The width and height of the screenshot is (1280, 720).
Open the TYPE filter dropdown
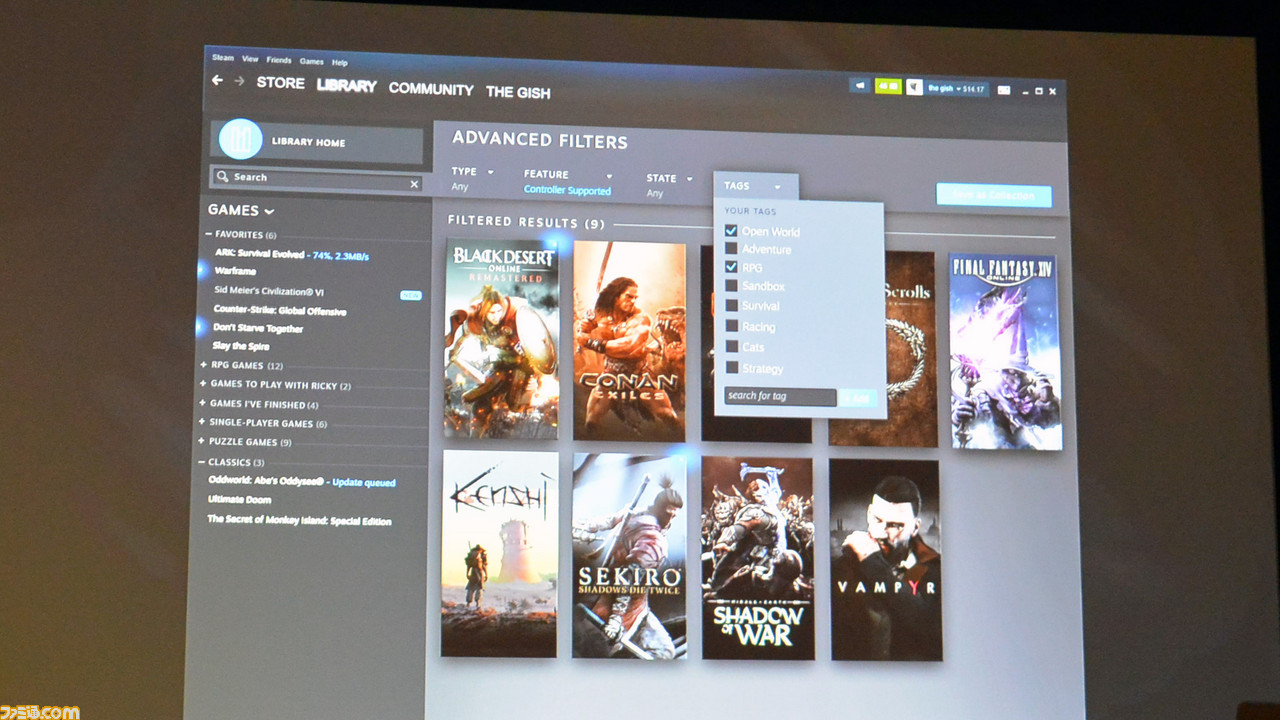pos(472,172)
